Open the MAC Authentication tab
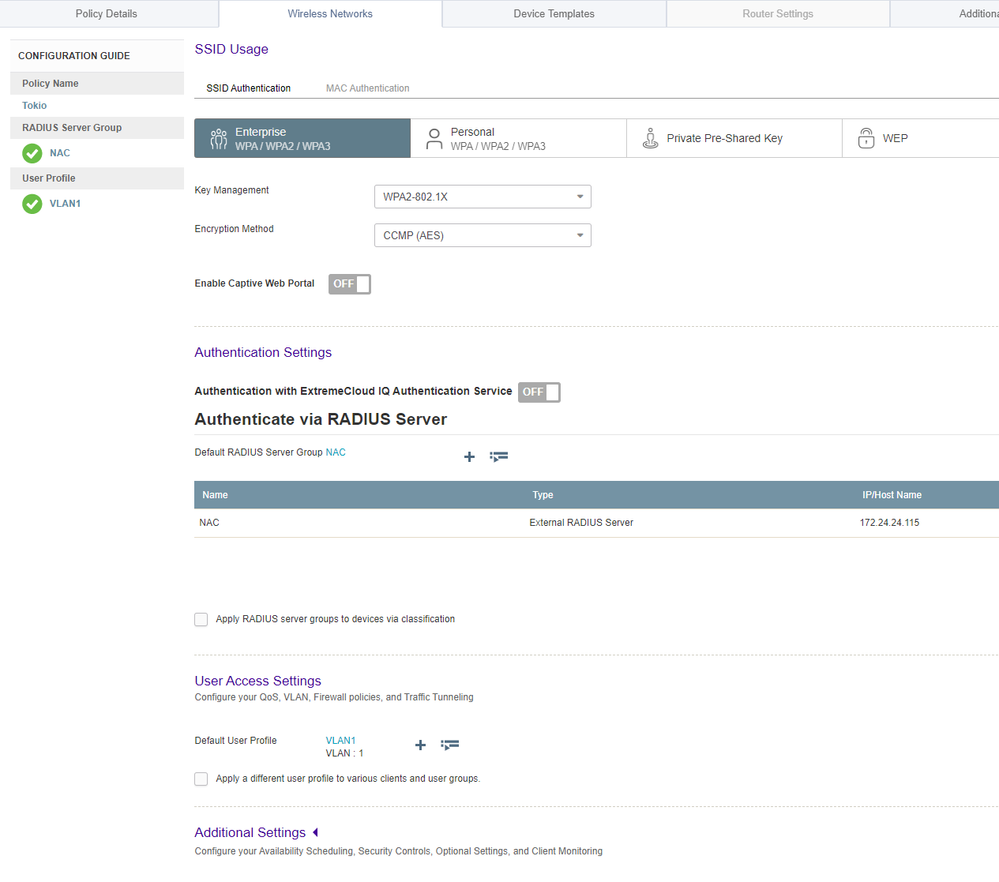This screenshot has width=999, height=882. [x=367, y=89]
